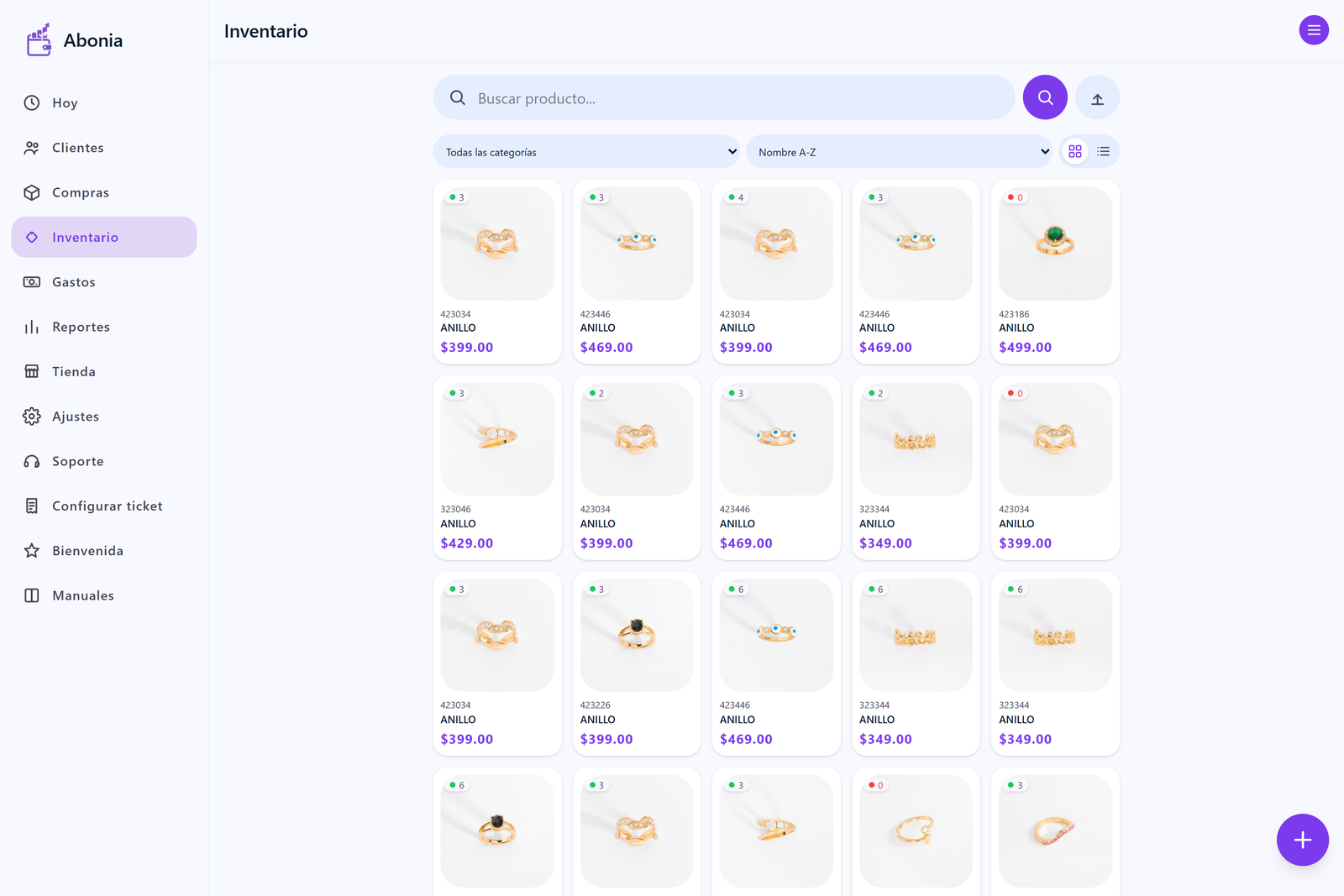Open the Ajustes gear icon
This screenshot has height=896, width=1344.
pos(32,417)
